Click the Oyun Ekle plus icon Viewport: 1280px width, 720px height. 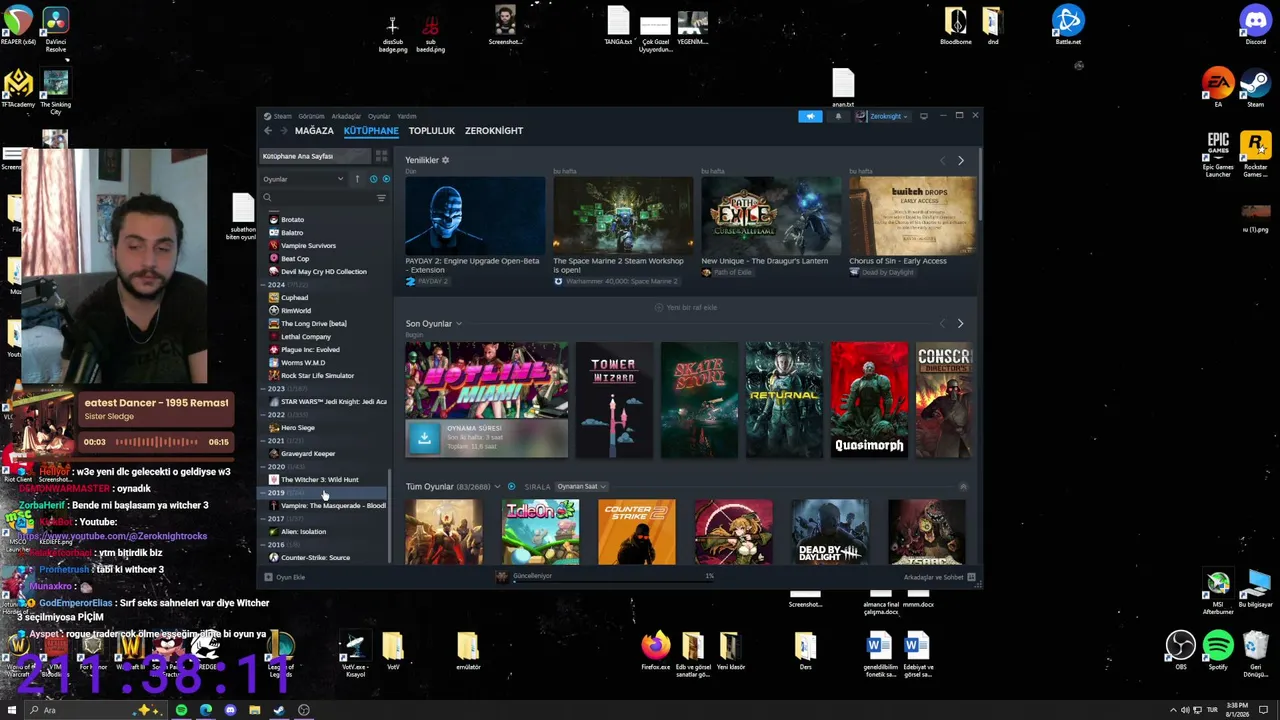[268, 577]
